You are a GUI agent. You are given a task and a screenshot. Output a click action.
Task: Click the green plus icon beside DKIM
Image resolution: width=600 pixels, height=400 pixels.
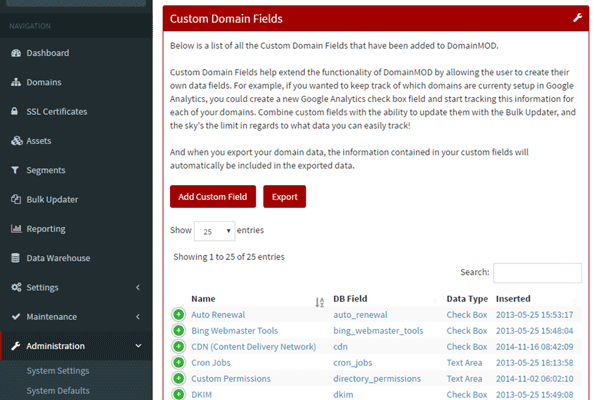pyautogui.click(x=178, y=395)
